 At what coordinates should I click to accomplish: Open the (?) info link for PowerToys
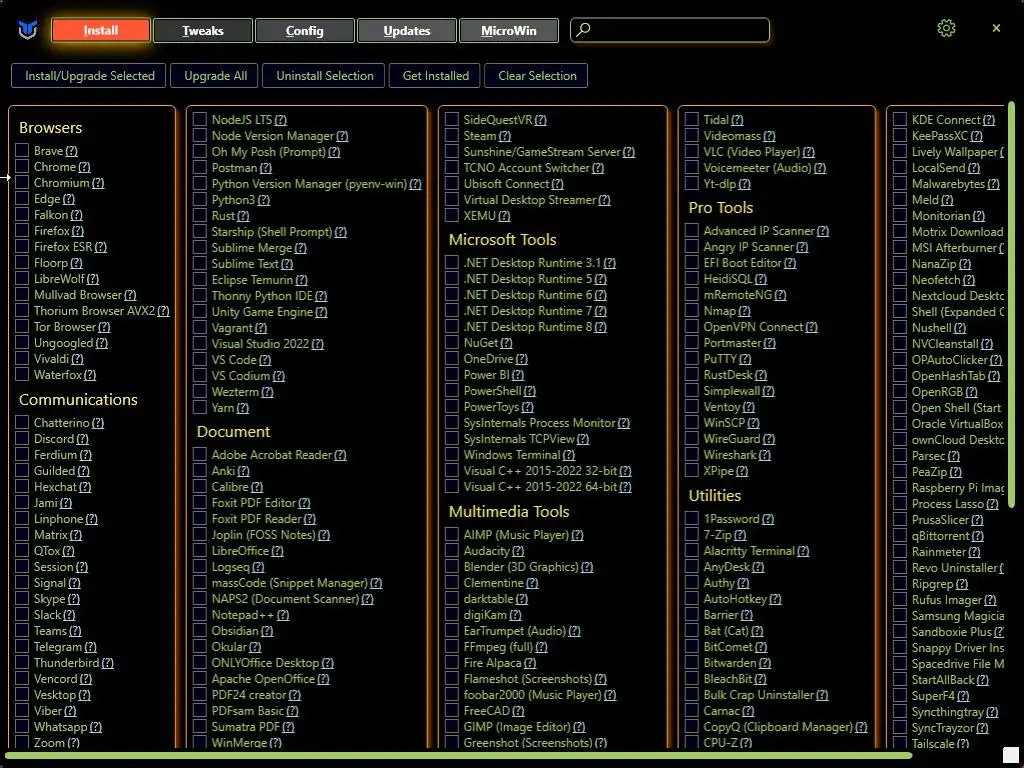528,407
